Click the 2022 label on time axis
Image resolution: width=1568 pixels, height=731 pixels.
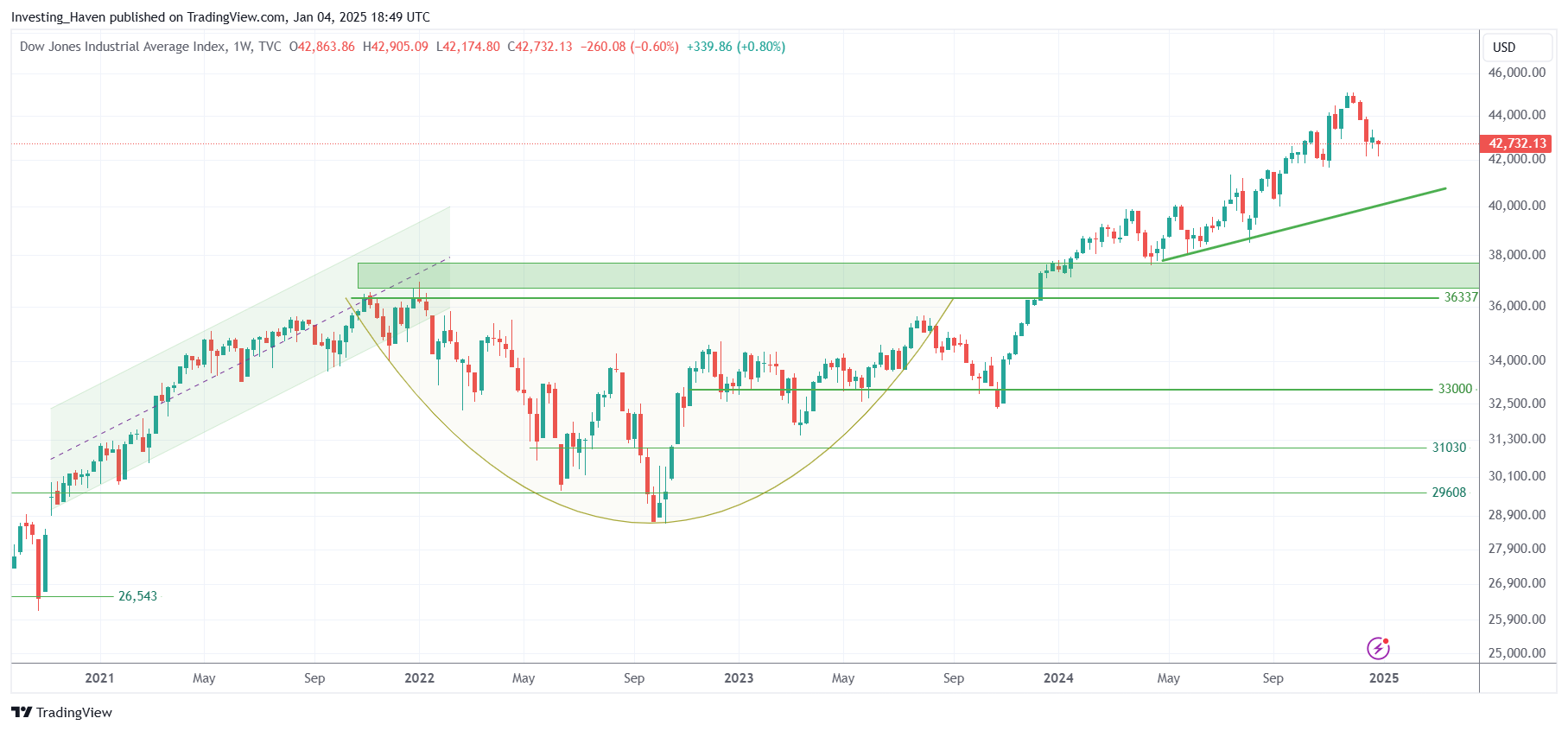[x=419, y=678]
